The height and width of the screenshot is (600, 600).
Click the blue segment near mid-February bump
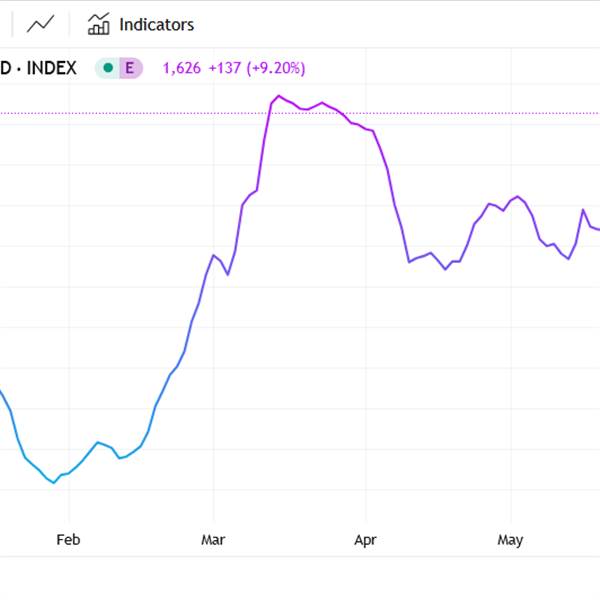pyautogui.click(x=98, y=443)
